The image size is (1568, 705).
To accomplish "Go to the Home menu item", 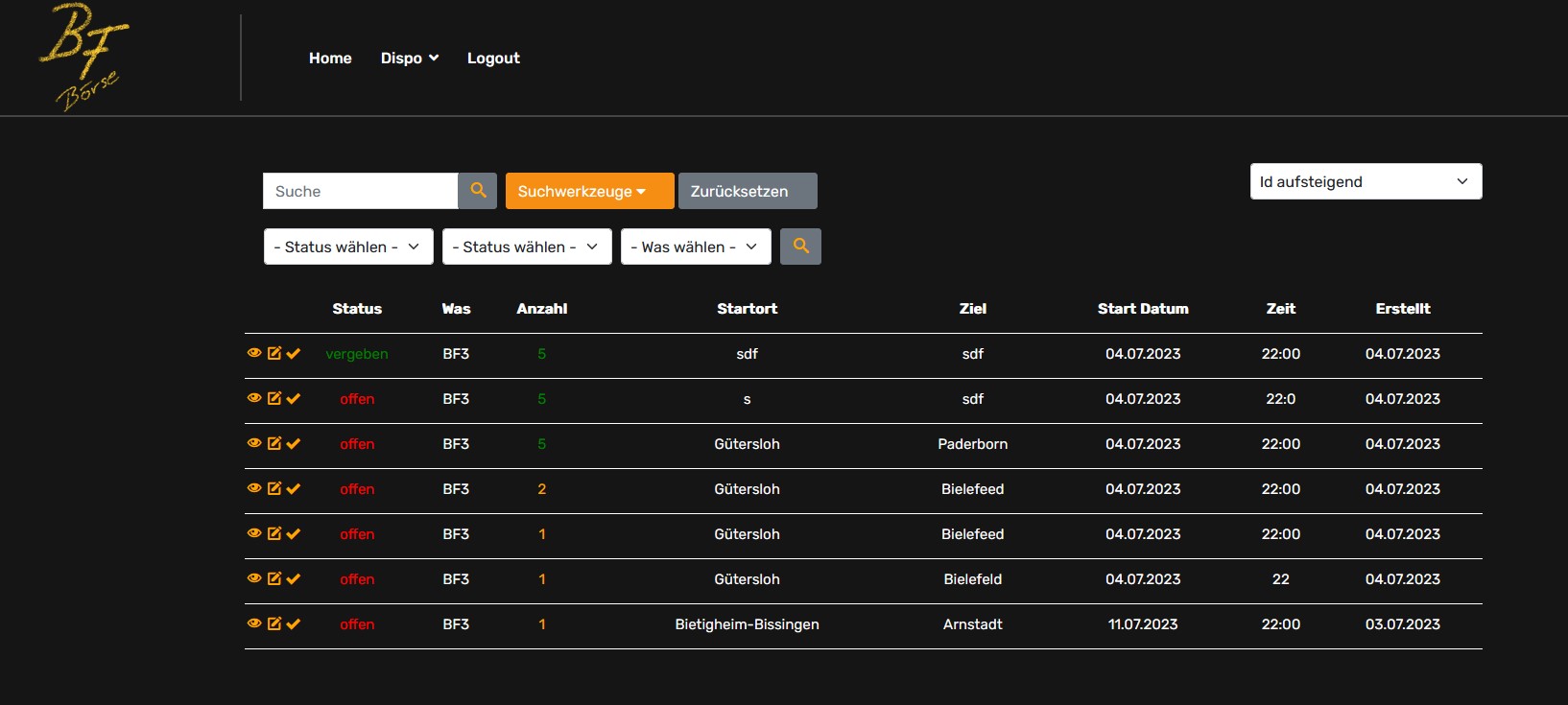I will tap(330, 59).
